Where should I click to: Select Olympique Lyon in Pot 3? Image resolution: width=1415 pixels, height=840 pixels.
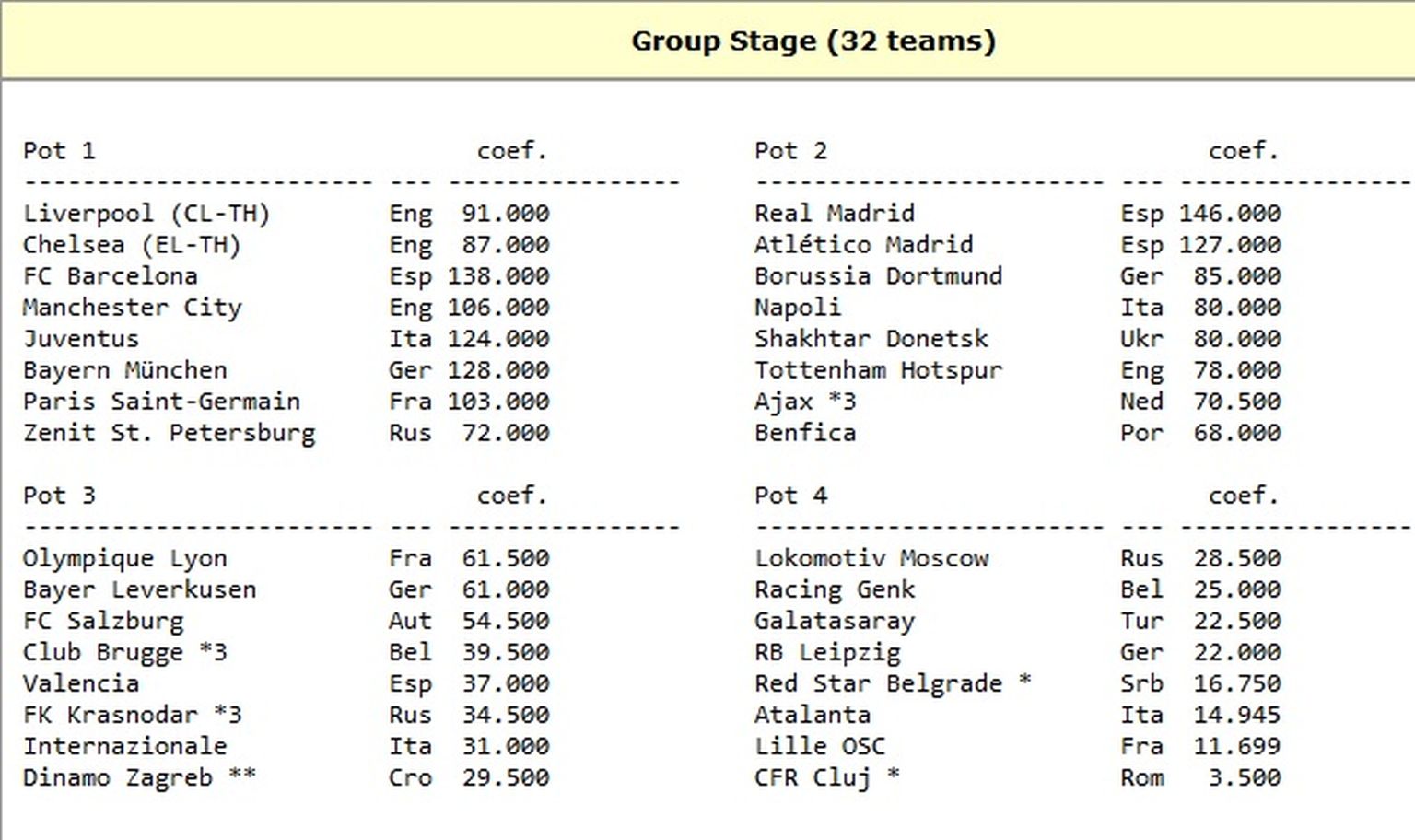coord(124,558)
